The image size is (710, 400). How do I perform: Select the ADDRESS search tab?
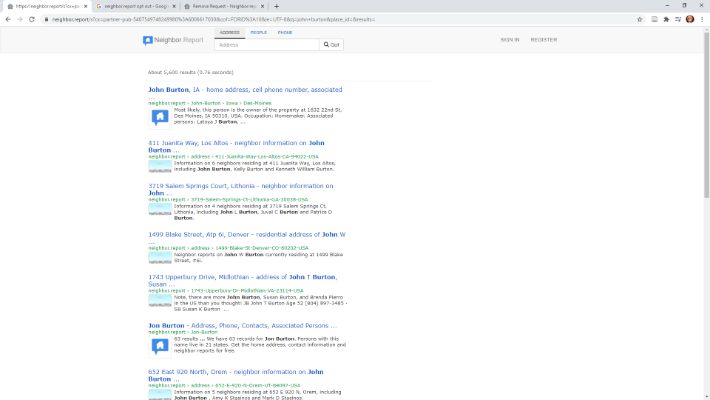230,33
